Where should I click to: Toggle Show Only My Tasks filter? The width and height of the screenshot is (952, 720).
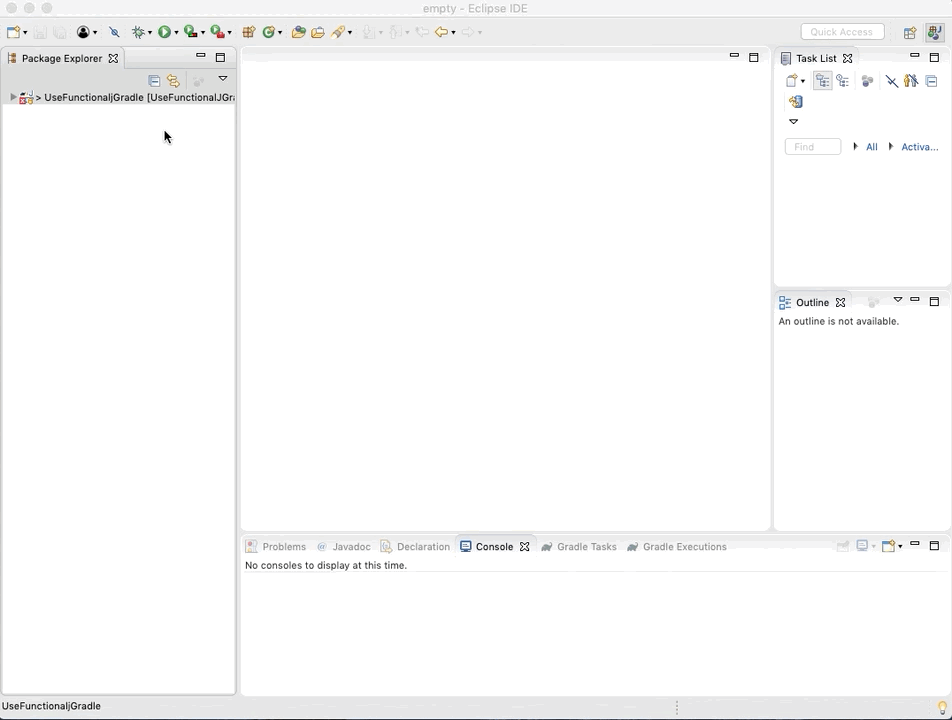click(x=911, y=81)
